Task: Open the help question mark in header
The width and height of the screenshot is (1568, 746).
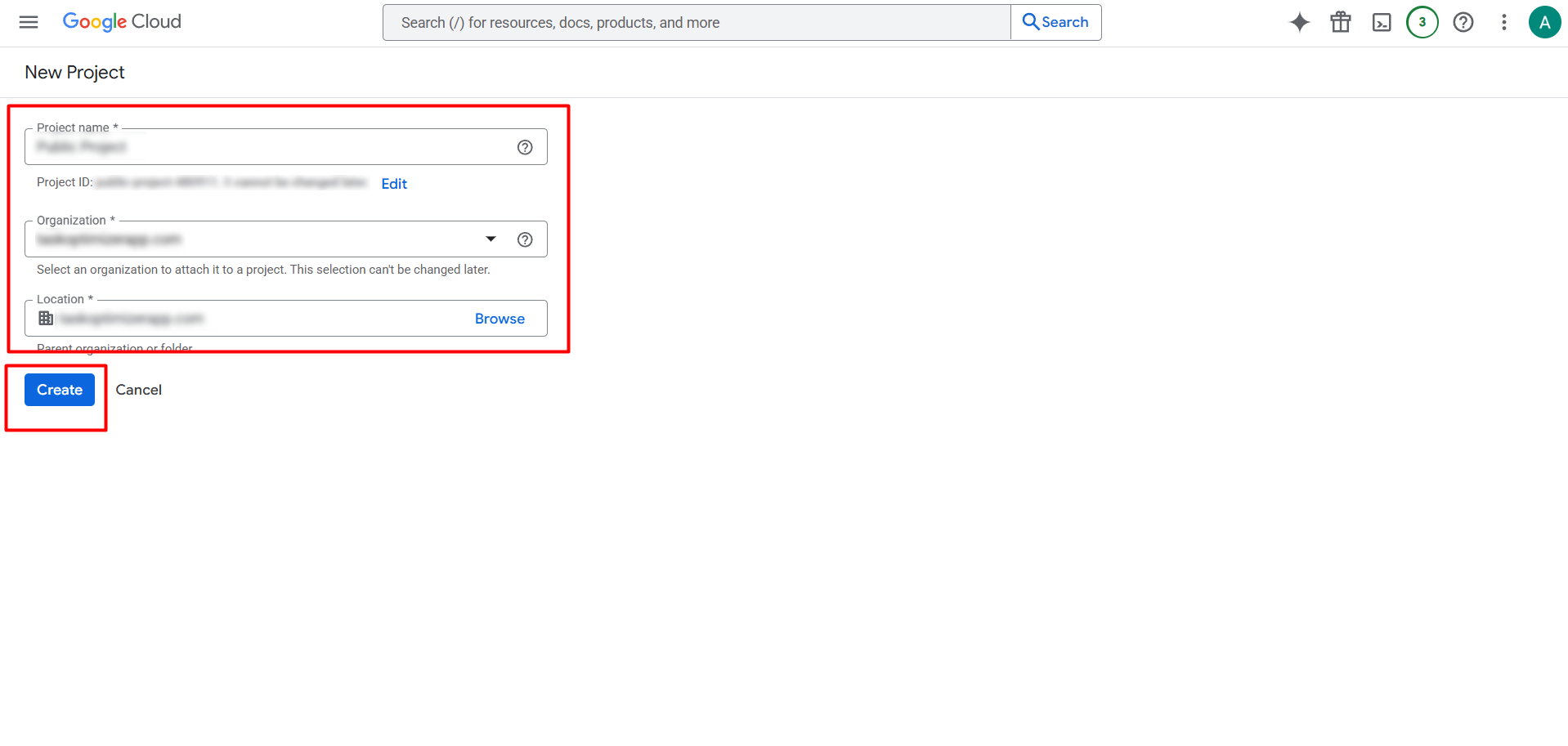Action: coord(1463,22)
